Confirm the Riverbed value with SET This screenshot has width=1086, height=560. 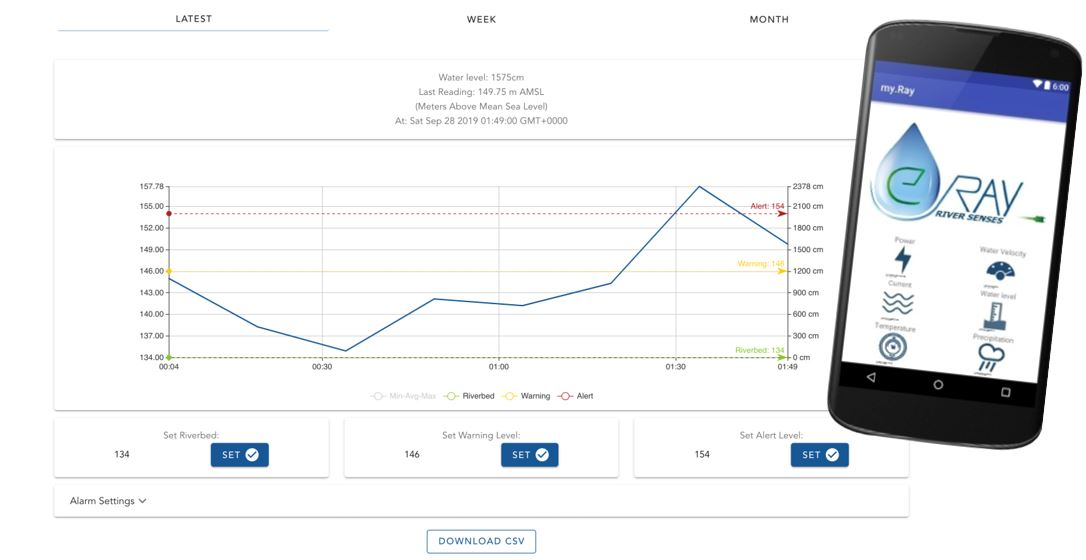click(x=239, y=455)
